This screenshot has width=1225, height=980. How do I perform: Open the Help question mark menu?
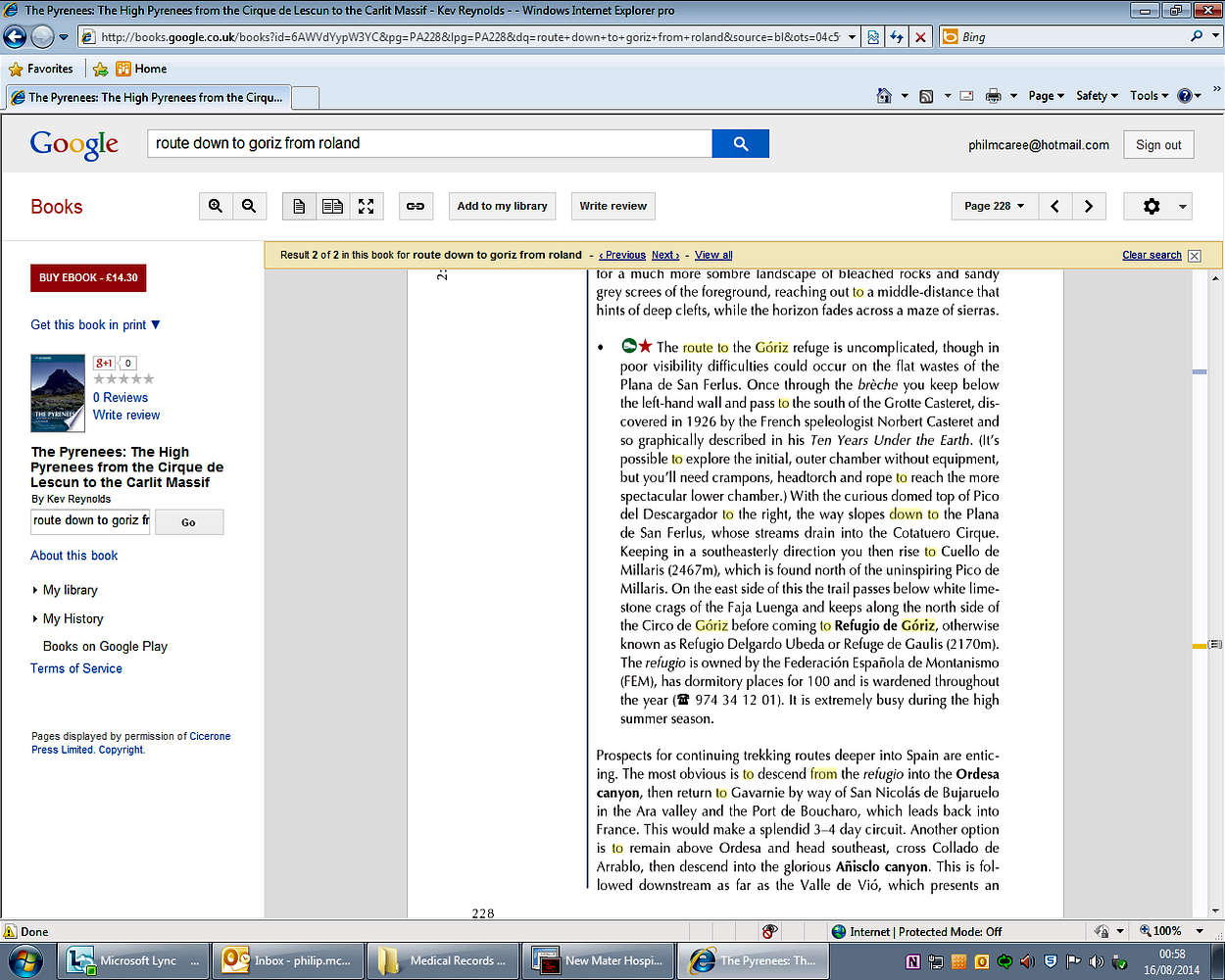[x=1189, y=96]
